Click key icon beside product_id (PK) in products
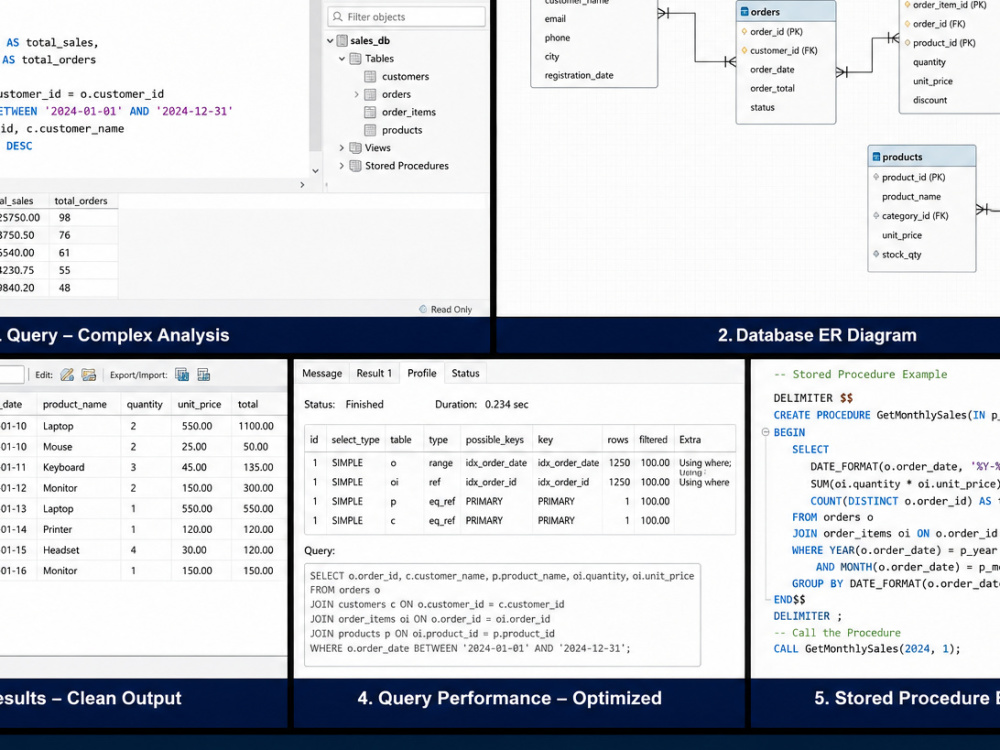Screen dimensions: 1000x750 tap(876, 177)
